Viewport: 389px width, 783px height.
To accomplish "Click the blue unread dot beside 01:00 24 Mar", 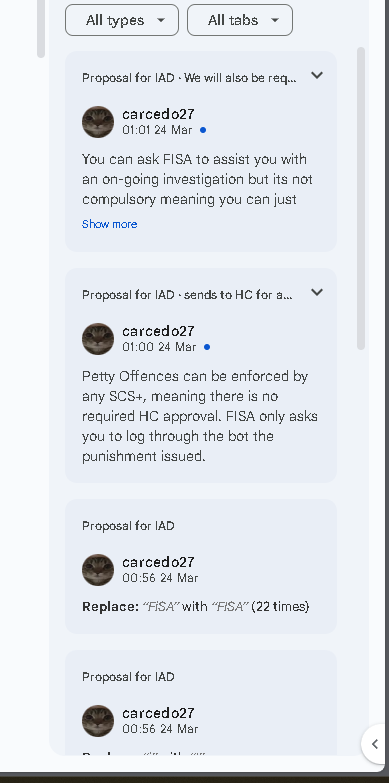I will point(207,347).
